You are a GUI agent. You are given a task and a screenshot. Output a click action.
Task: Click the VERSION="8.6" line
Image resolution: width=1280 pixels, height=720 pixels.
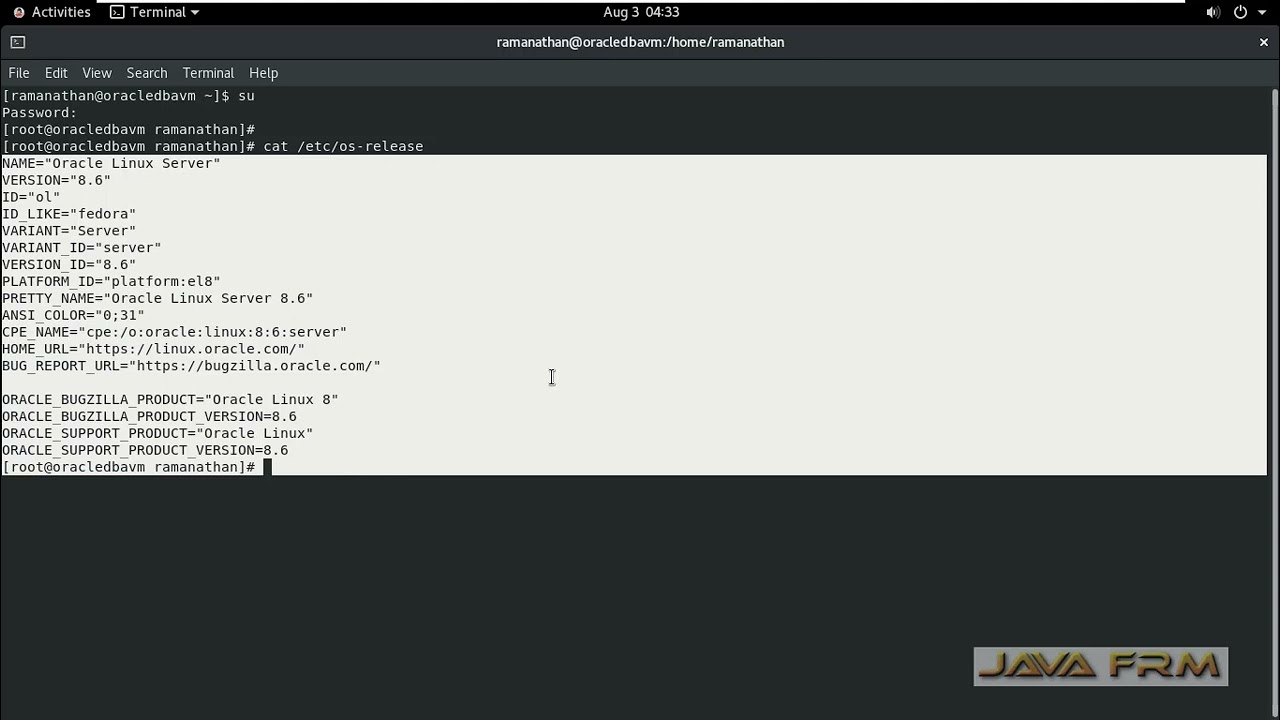point(56,180)
